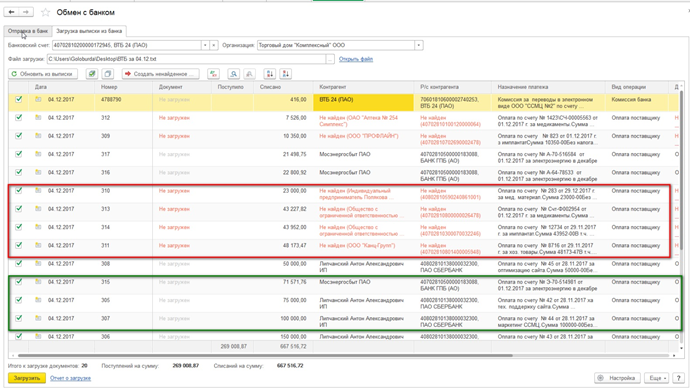Click the Списано column header
Image resolution: width=690 pixels, height=388 pixels.
tap(283, 87)
